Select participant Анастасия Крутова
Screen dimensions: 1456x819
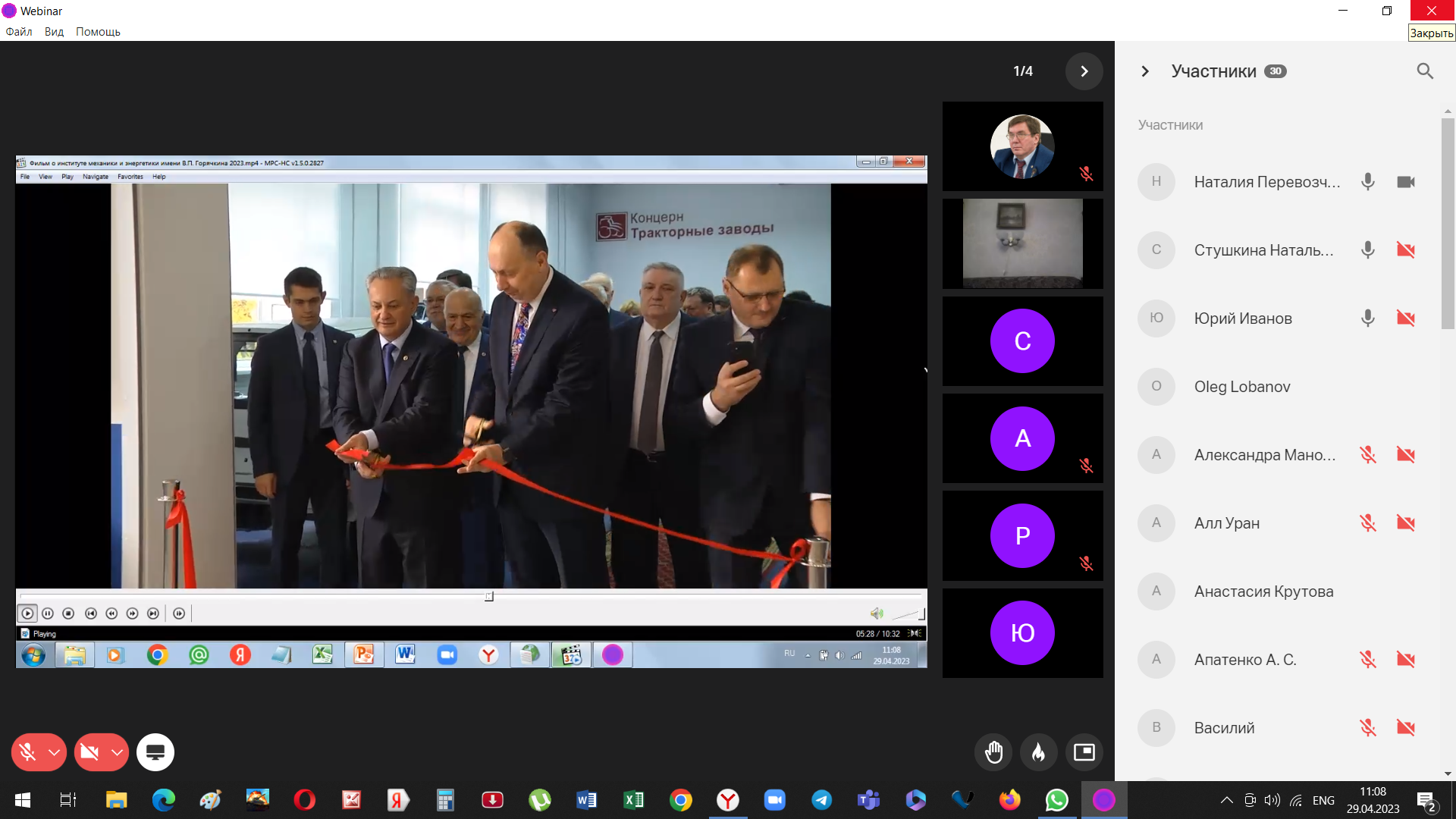pos(1278,591)
